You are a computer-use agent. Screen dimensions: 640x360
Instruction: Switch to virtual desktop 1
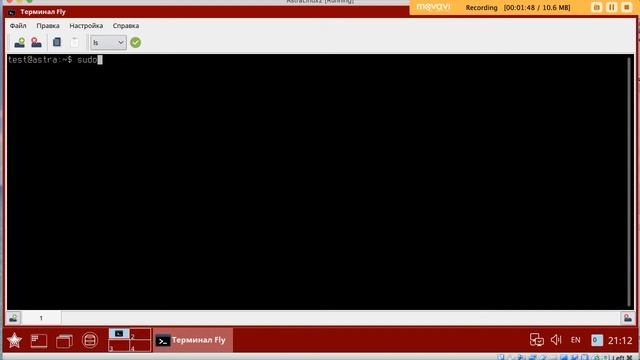(119, 334)
